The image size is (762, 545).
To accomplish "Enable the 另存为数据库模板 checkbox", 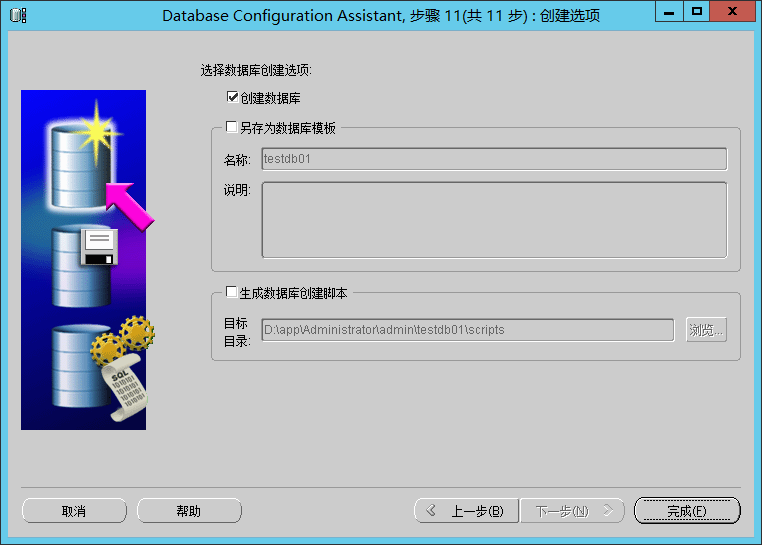I will tap(231, 127).
